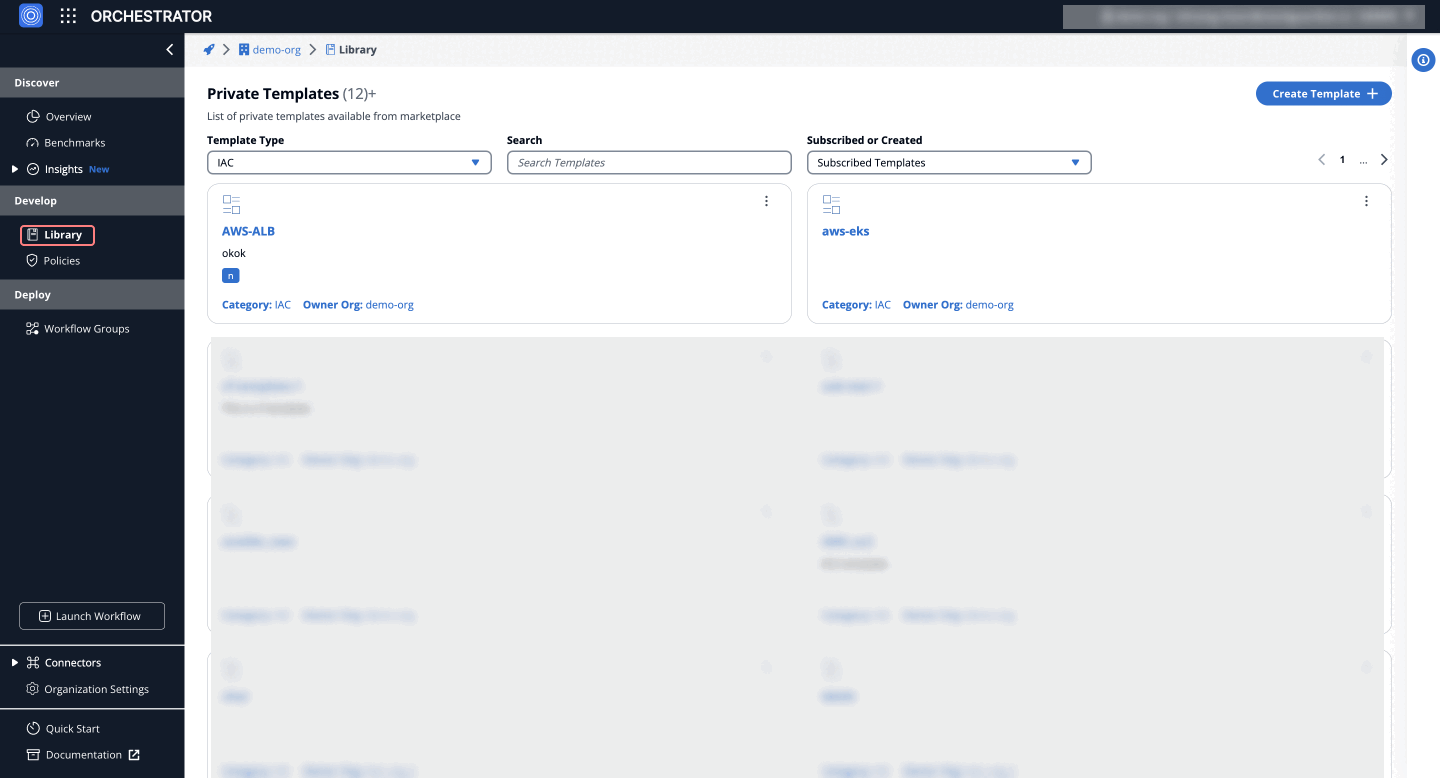Click the 'n' tag on AWS-ALB
This screenshot has height=778, width=1440.
[x=231, y=275]
